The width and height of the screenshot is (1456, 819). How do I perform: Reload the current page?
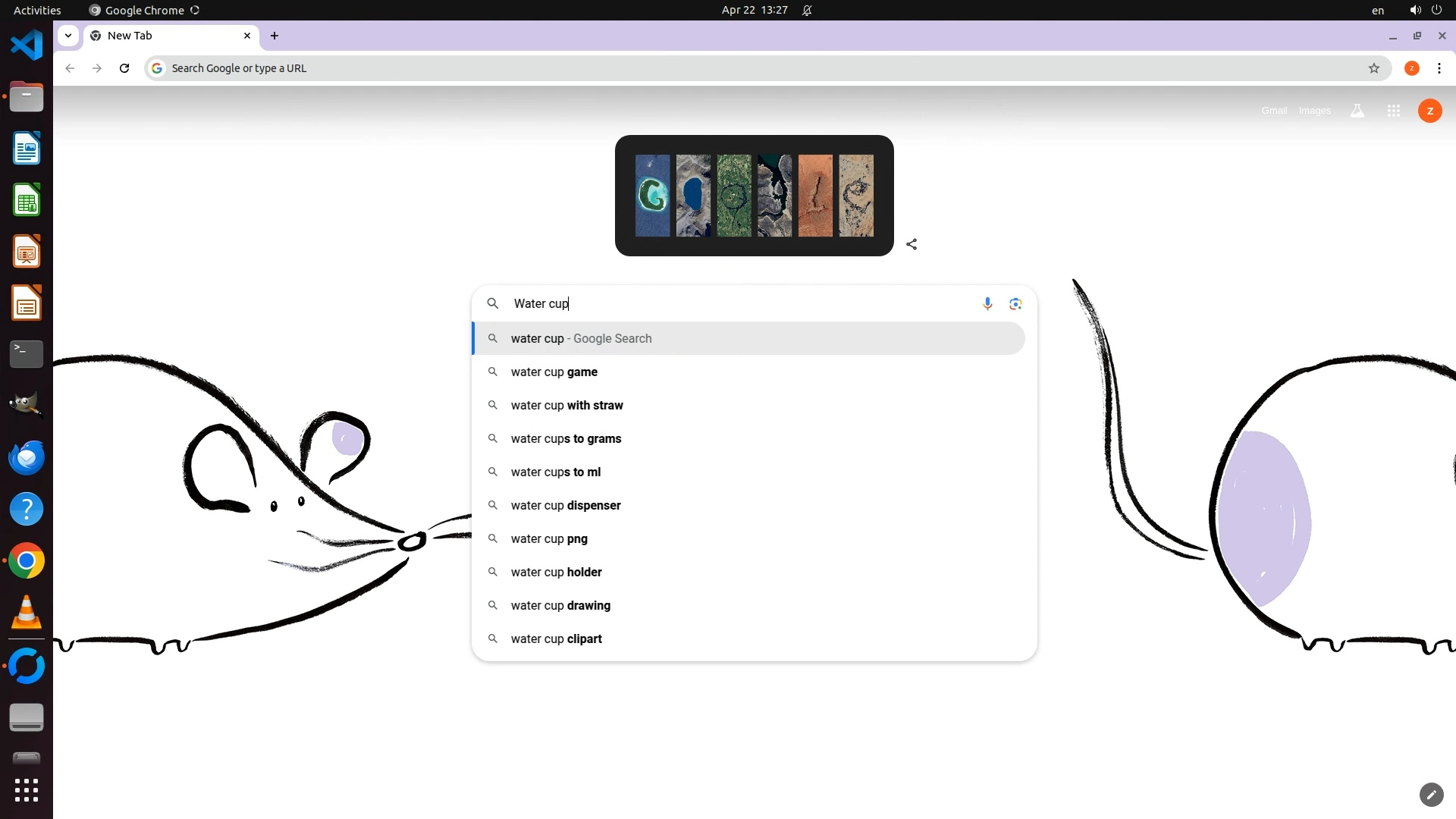(x=124, y=68)
